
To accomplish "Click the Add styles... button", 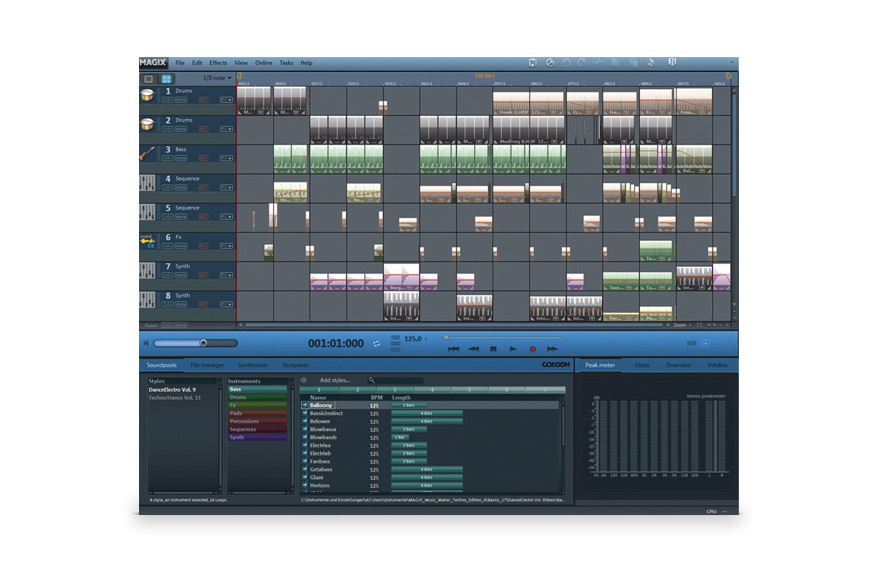I will tap(336, 380).
